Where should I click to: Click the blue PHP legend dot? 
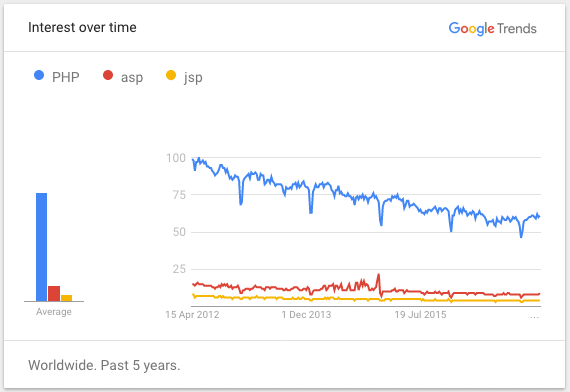39,75
